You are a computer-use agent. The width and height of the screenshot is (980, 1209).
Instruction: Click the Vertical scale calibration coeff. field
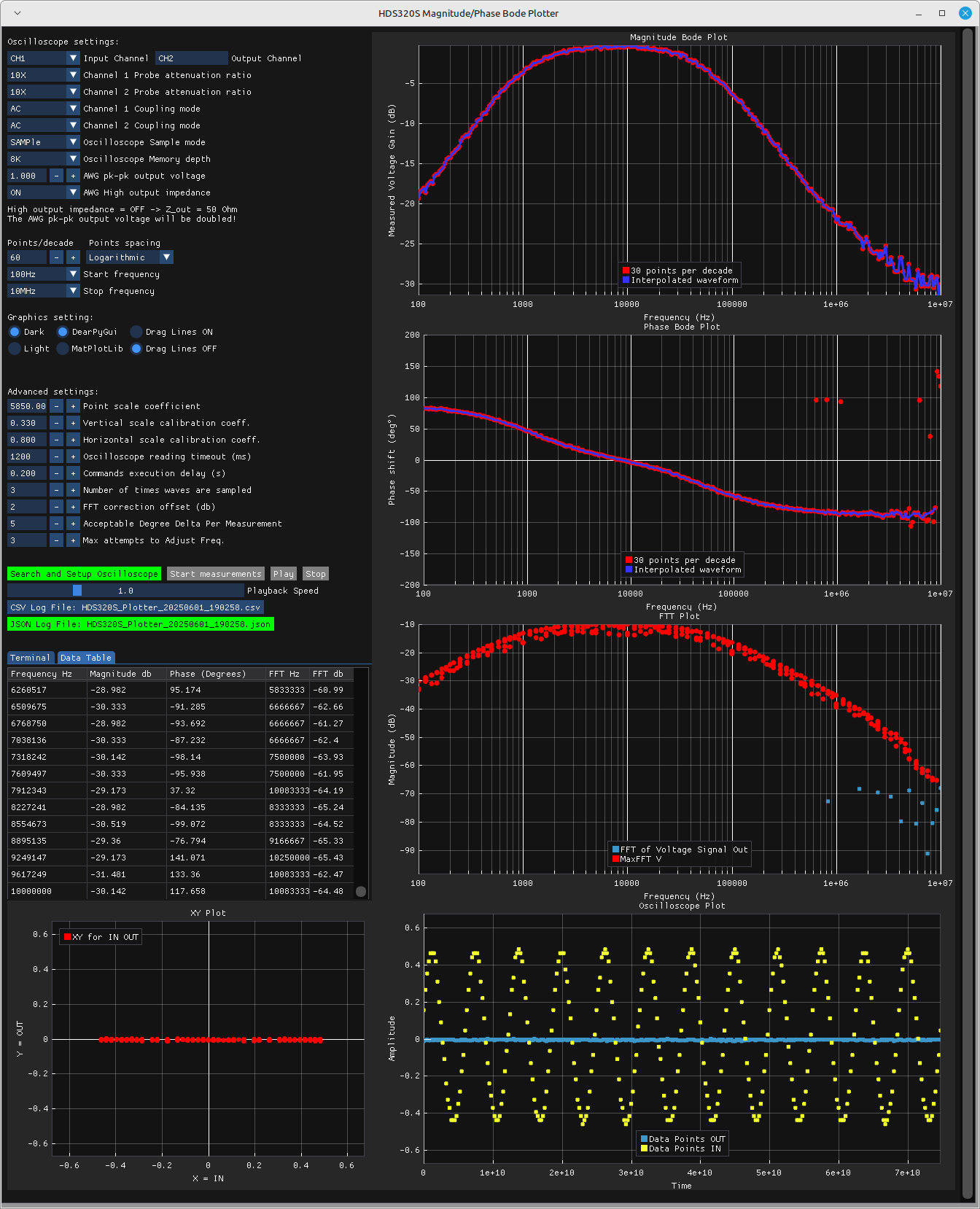point(28,423)
